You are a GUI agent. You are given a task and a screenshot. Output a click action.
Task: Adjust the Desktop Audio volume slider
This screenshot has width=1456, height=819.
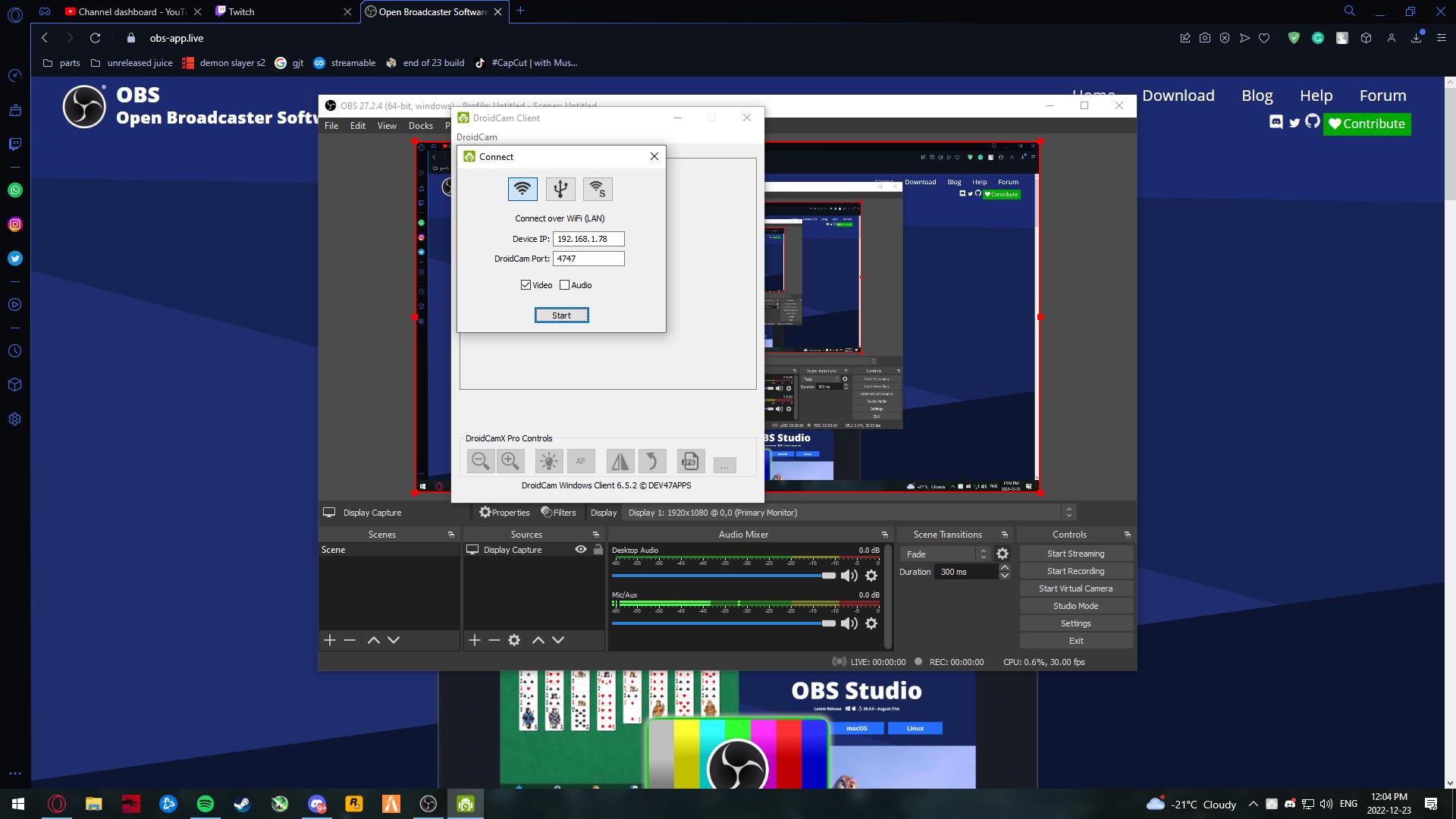click(x=828, y=576)
